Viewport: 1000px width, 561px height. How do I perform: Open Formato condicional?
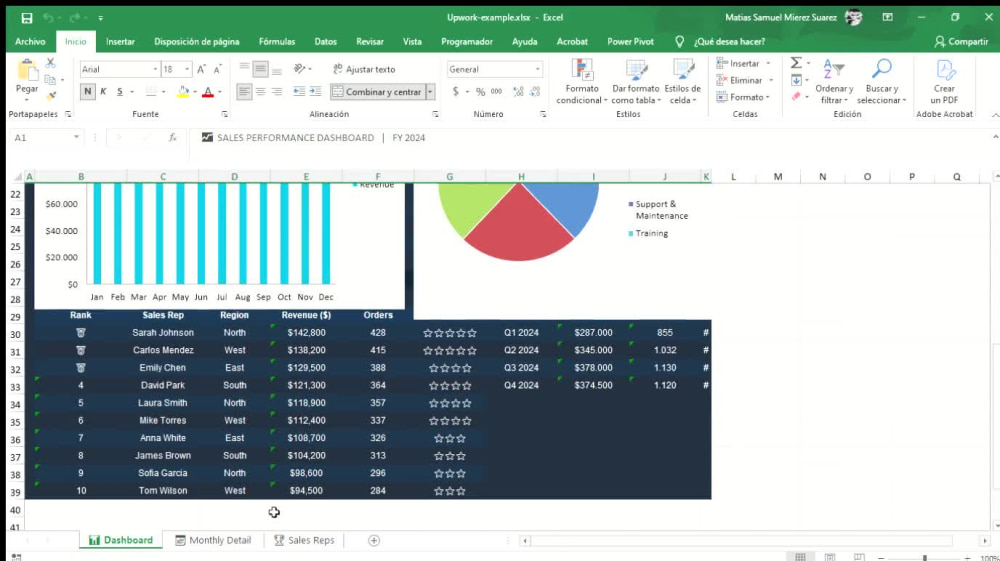coord(582,81)
